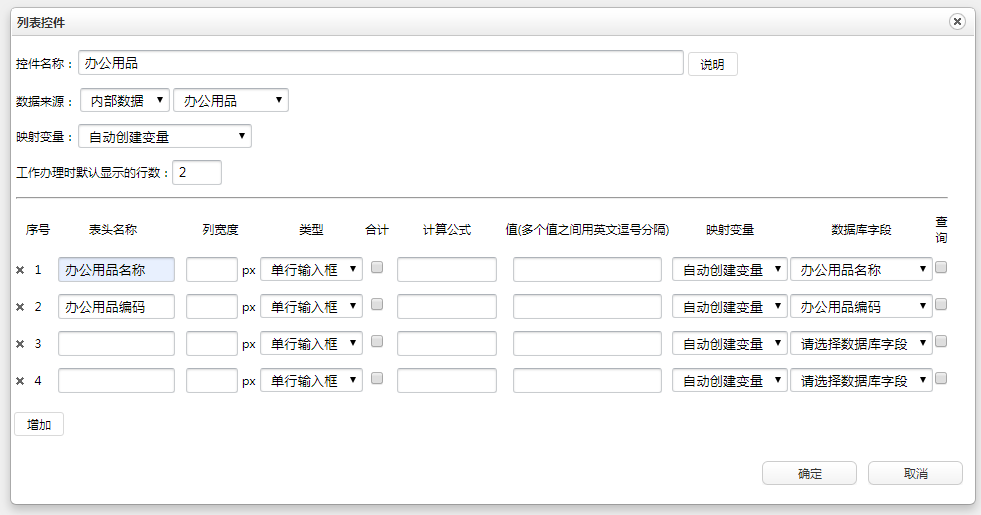Viewport: 981px width, 515px height.
Task: Confirm with the 确定 button
Action: [x=809, y=473]
